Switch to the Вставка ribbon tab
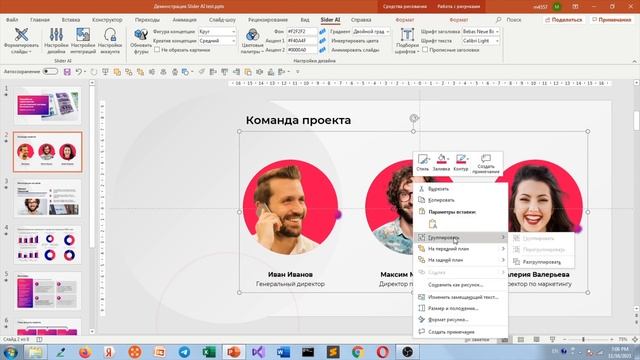The height and width of the screenshot is (360, 640). 71,20
